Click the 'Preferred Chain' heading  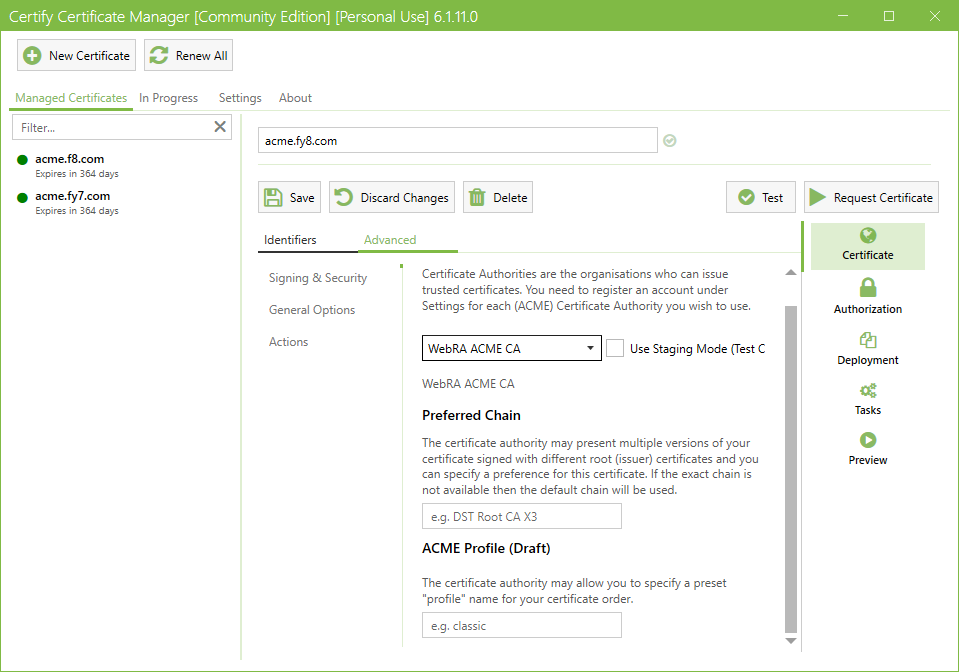[471, 415]
